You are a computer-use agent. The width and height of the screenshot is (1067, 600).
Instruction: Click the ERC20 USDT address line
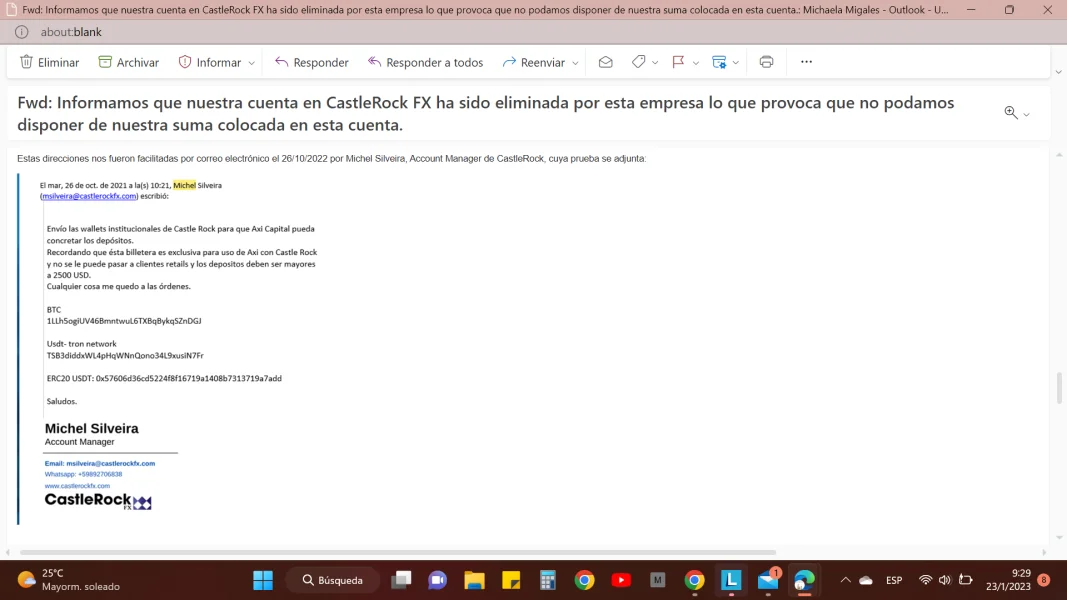pos(164,378)
